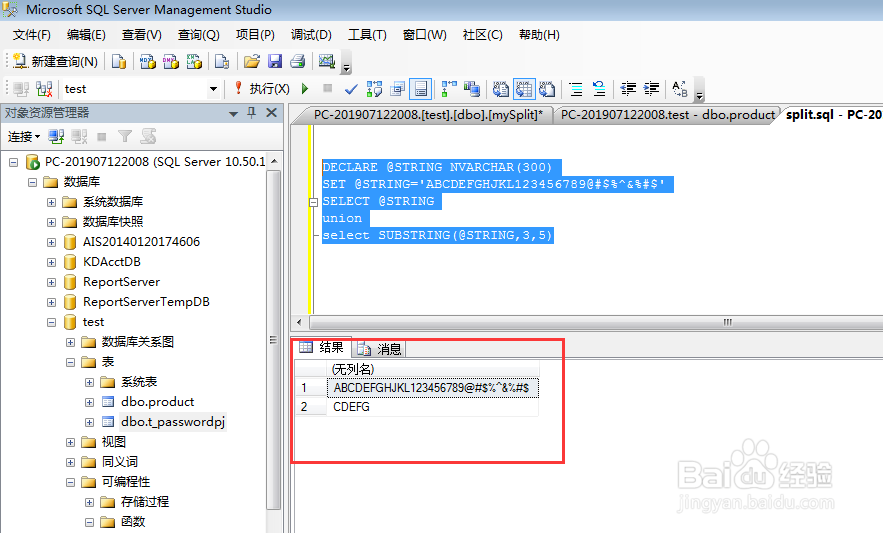Open the Window (窗口) menu

(x=425, y=35)
